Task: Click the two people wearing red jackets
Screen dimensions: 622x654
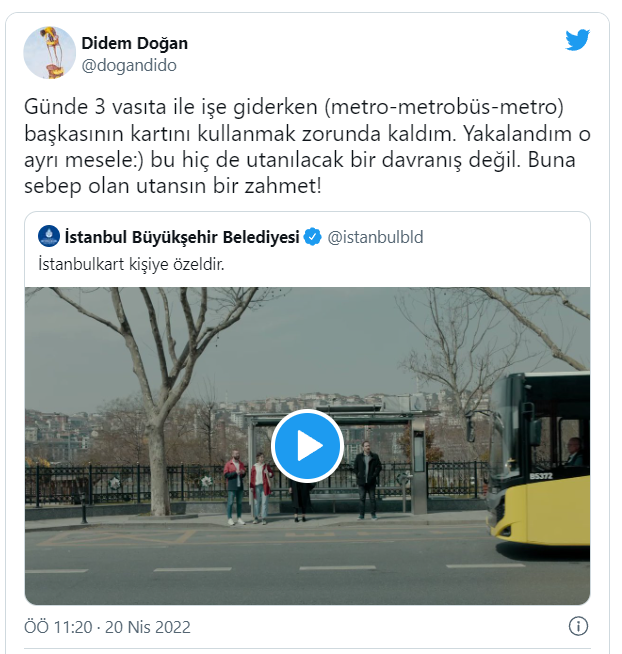Action: (248, 487)
